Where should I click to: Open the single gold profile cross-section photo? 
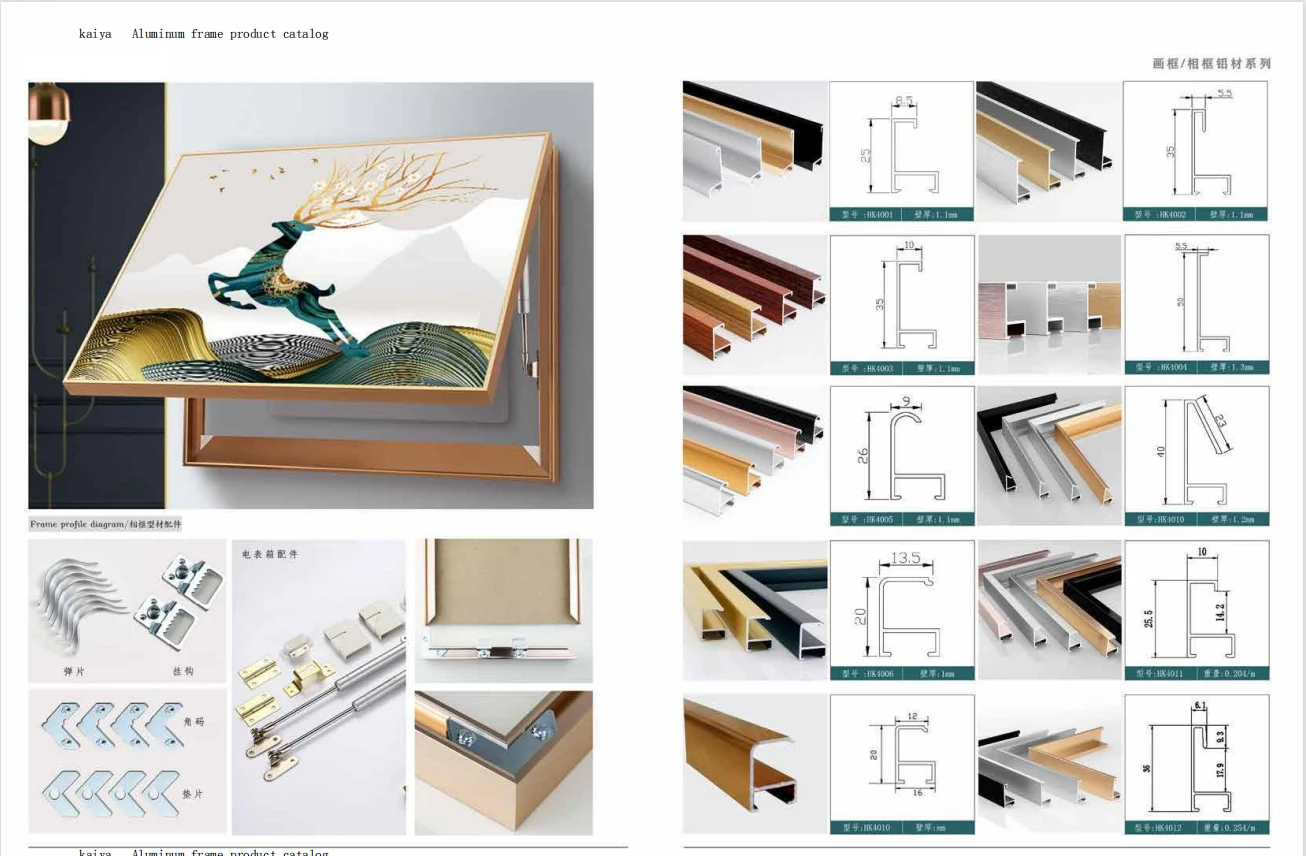point(755,765)
